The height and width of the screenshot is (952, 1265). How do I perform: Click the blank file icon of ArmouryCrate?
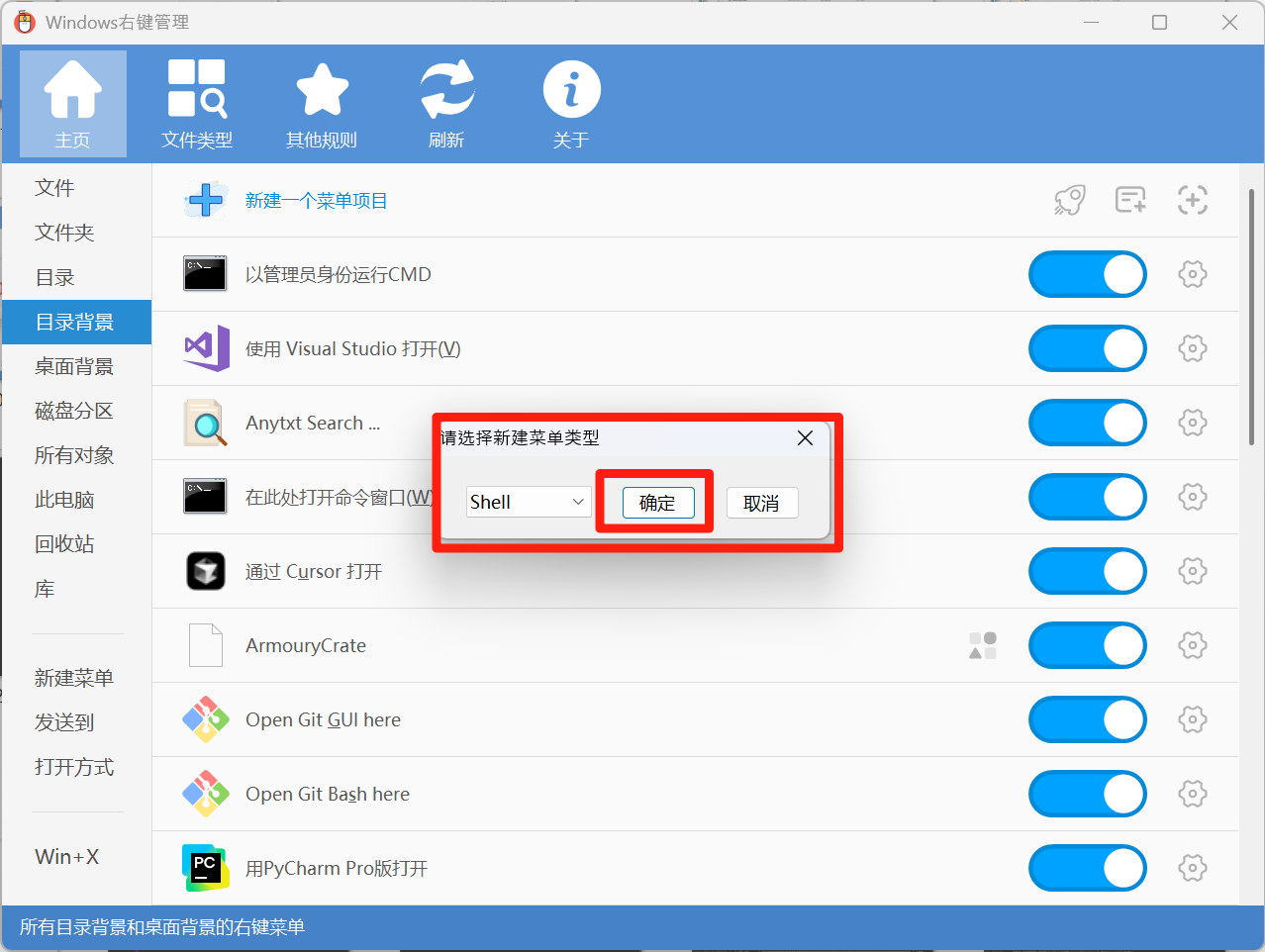(x=206, y=645)
